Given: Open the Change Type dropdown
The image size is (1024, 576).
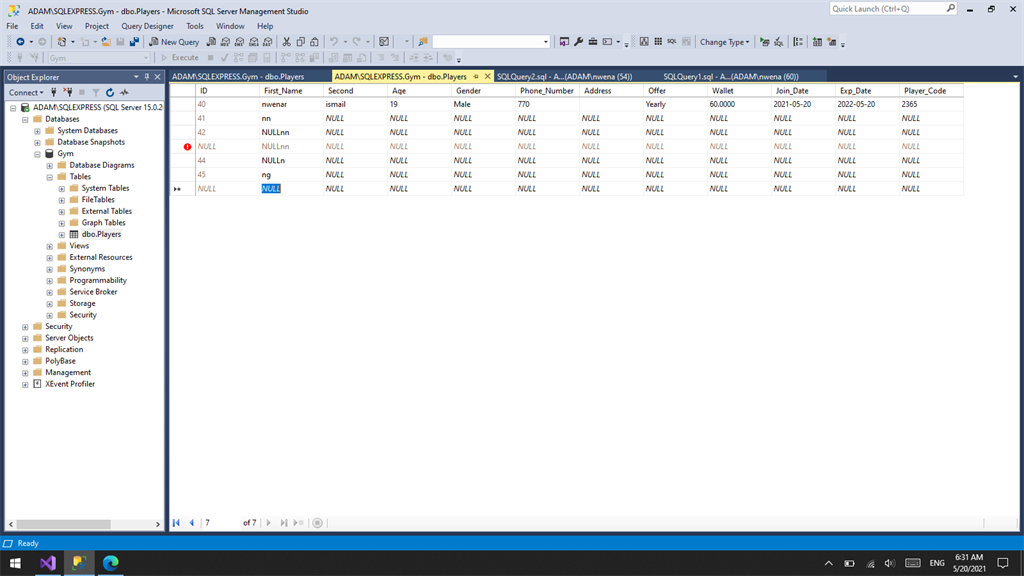Looking at the screenshot, I should coord(724,42).
